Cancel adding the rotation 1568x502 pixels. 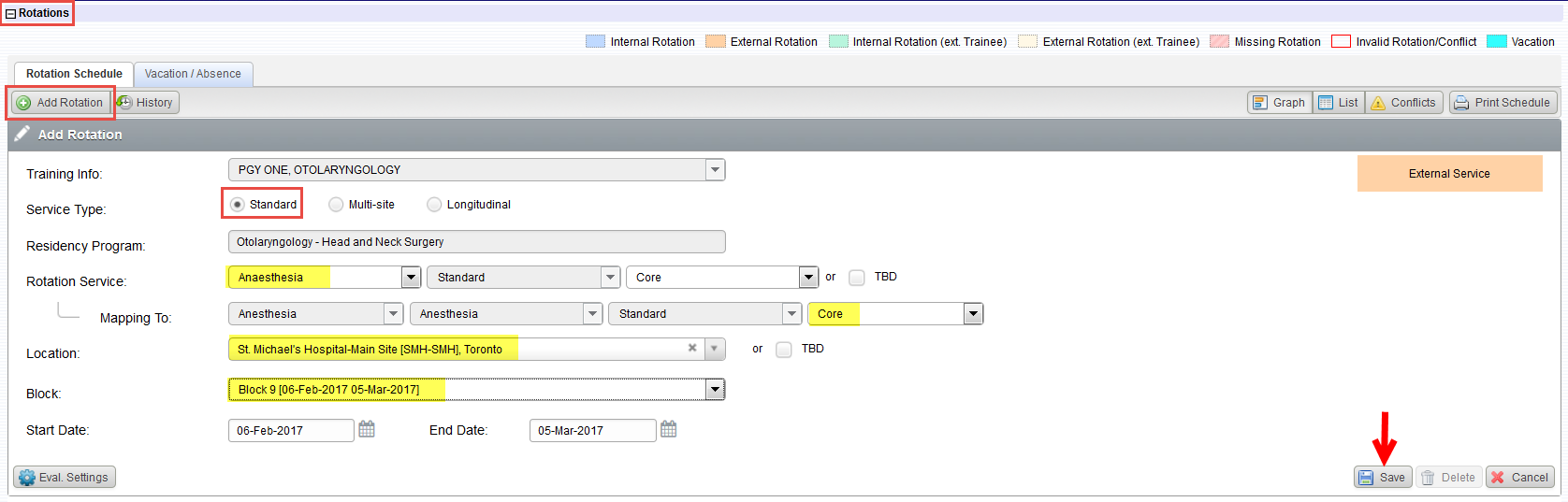click(1519, 478)
